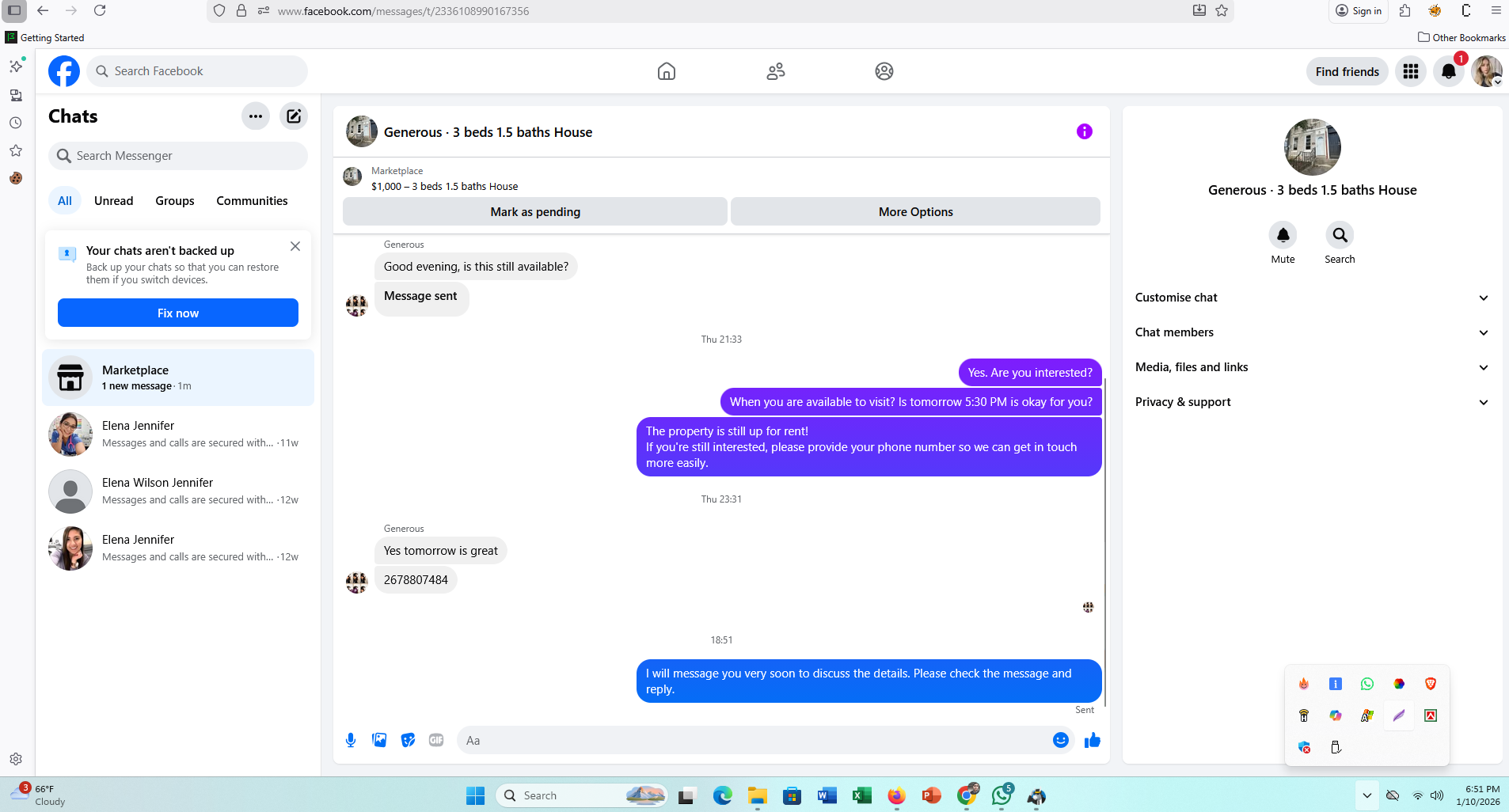This screenshot has height=812, width=1509.
Task: Open the browser extensions puzzle icon
Action: tap(1404, 10)
